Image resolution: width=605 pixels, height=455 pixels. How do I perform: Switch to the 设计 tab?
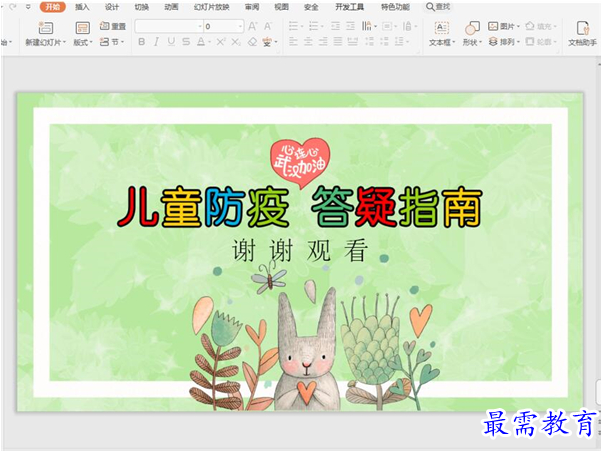tap(112, 7)
